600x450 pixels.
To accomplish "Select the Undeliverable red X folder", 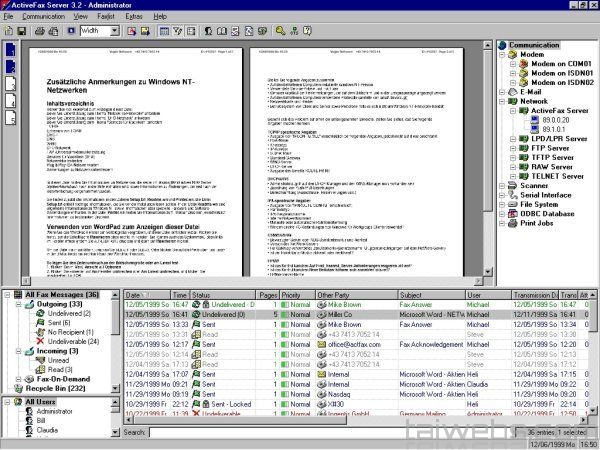I will tap(38, 341).
